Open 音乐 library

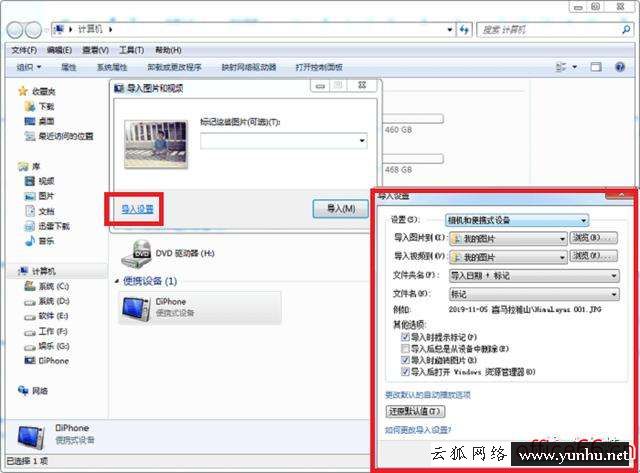pyautogui.click(x=40, y=241)
